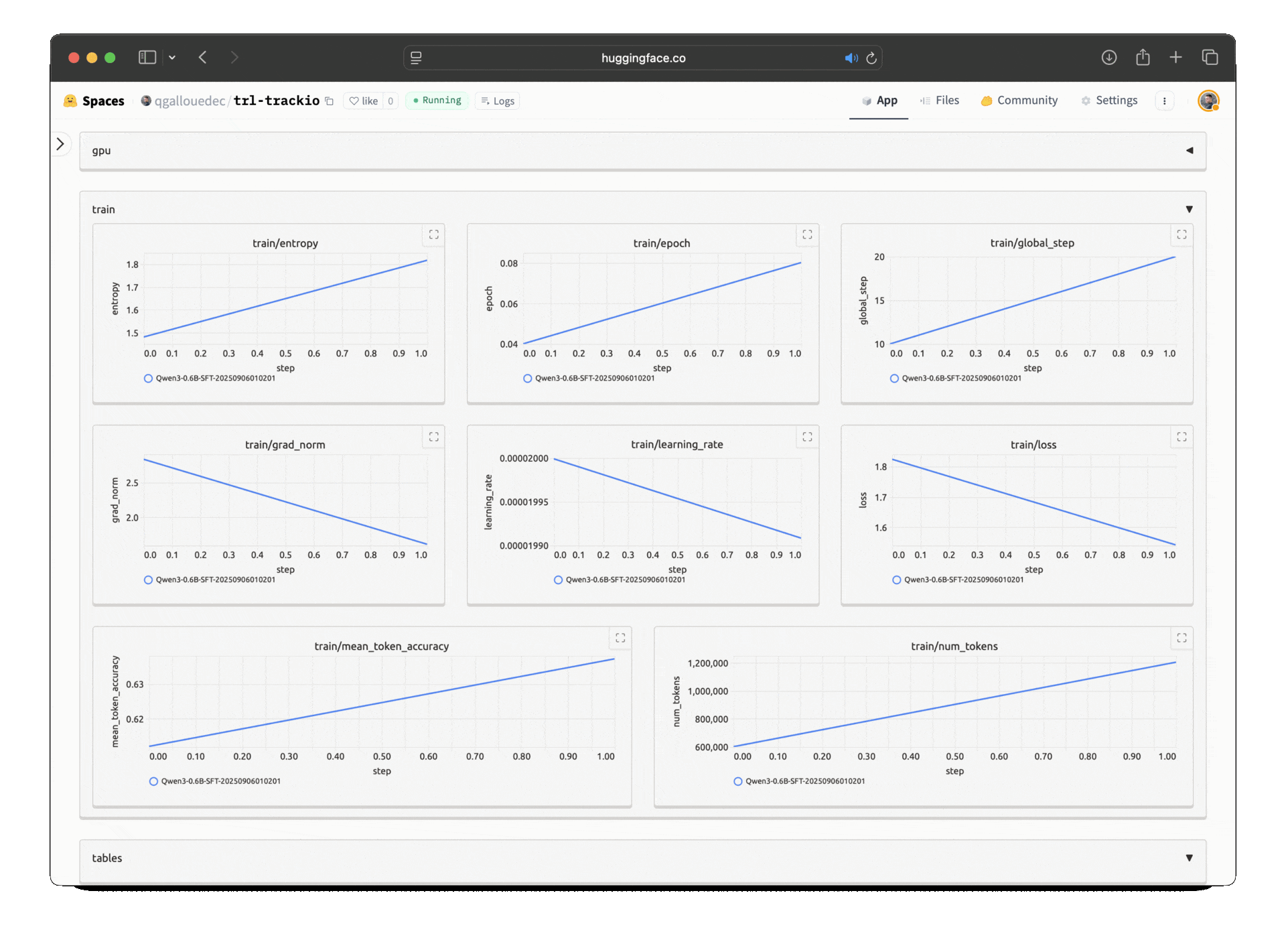Image resolution: width=1286 pixels, height=952 pixels.
Task: Reload the page with refresh icon
Action: pos(871,58)
